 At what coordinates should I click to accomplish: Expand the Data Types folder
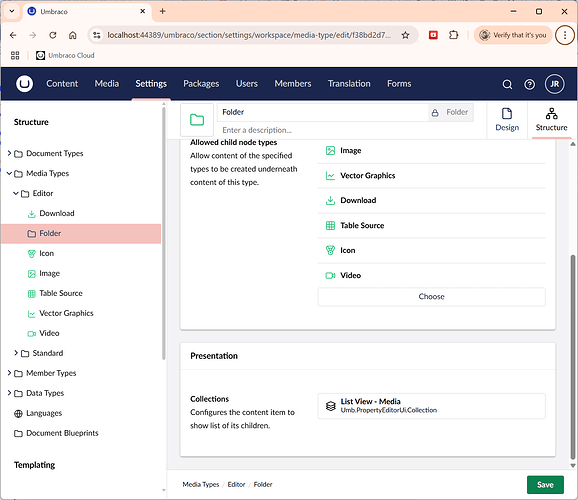click(x=9, y=393)
